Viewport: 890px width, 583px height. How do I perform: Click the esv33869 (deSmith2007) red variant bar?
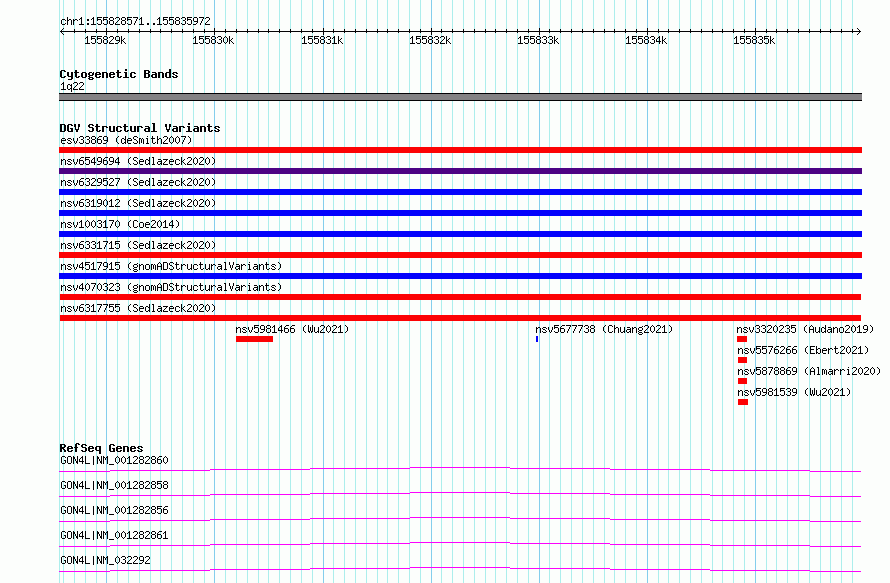[460, 150]
